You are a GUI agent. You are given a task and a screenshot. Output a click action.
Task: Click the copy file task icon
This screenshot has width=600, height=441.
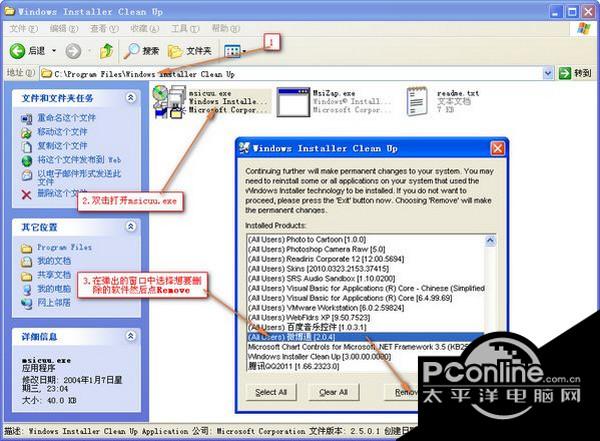click(26, 147)
